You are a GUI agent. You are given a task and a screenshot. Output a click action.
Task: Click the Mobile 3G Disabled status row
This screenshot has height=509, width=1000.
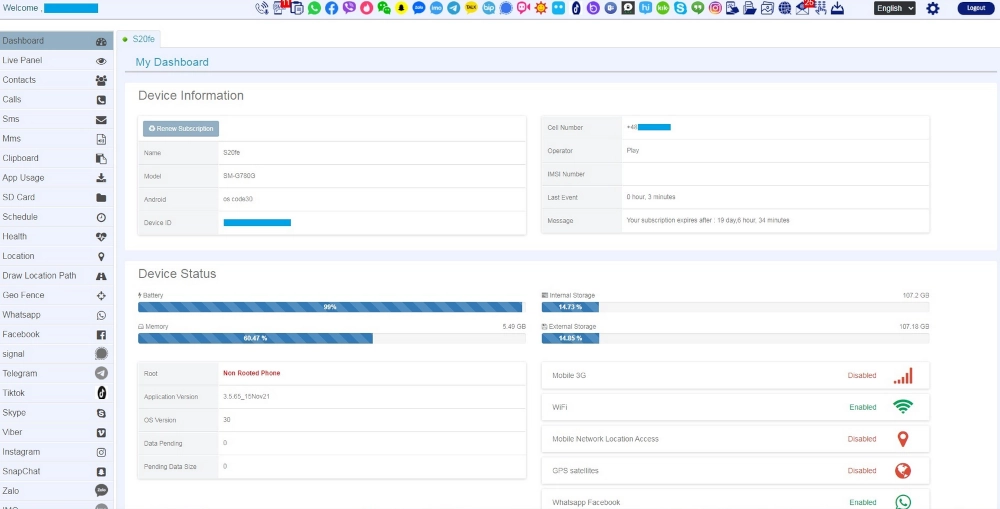(x=735, y=376)
